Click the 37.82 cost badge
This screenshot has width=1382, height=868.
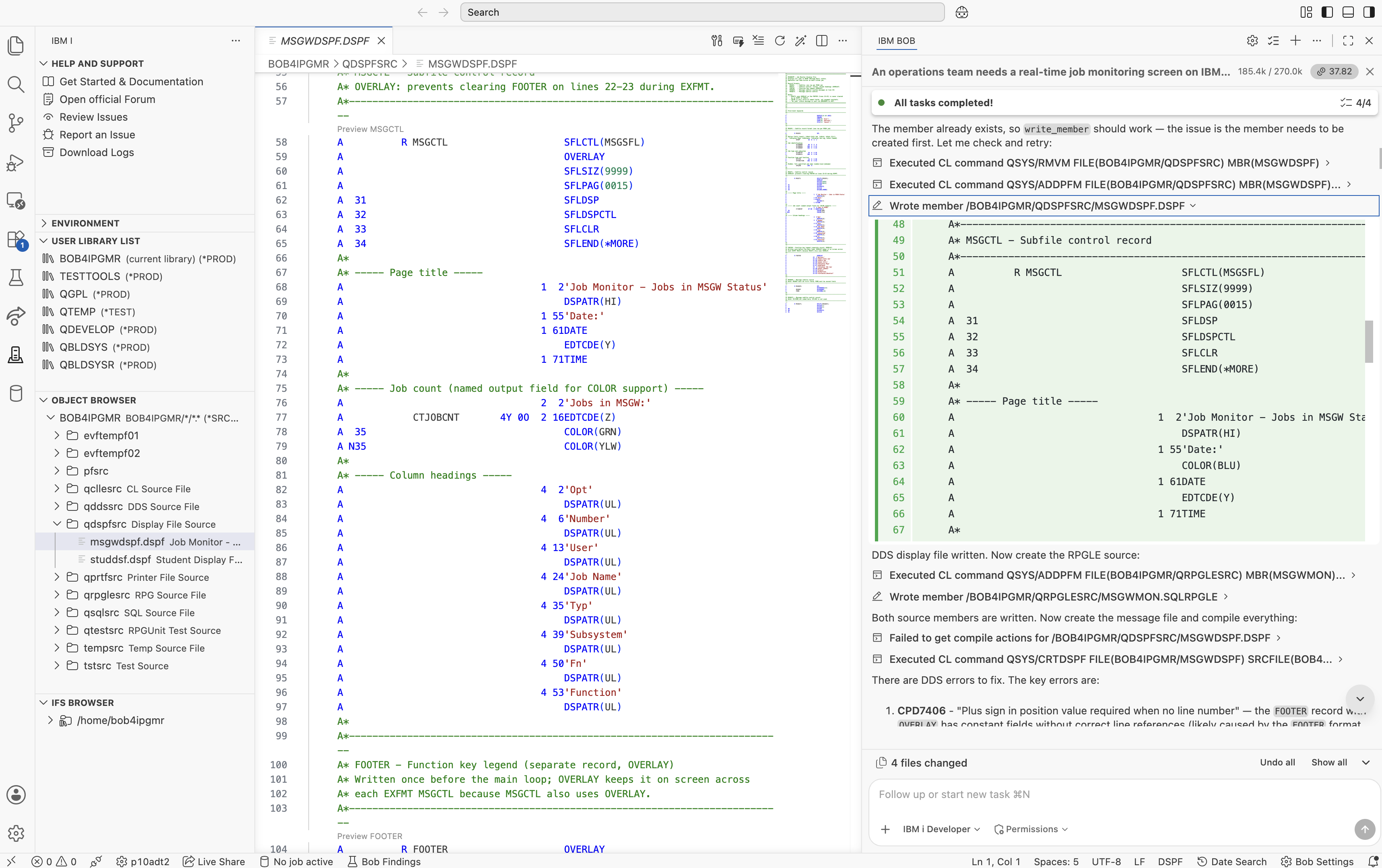tap(1334, 71)
